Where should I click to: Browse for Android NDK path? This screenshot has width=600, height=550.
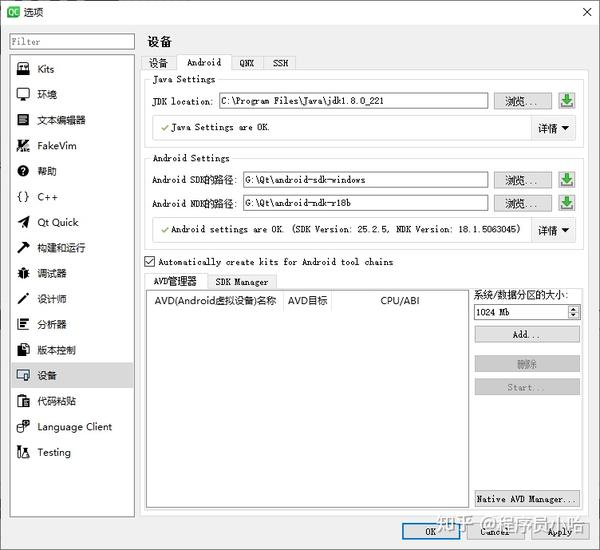[x=522, y=203]
